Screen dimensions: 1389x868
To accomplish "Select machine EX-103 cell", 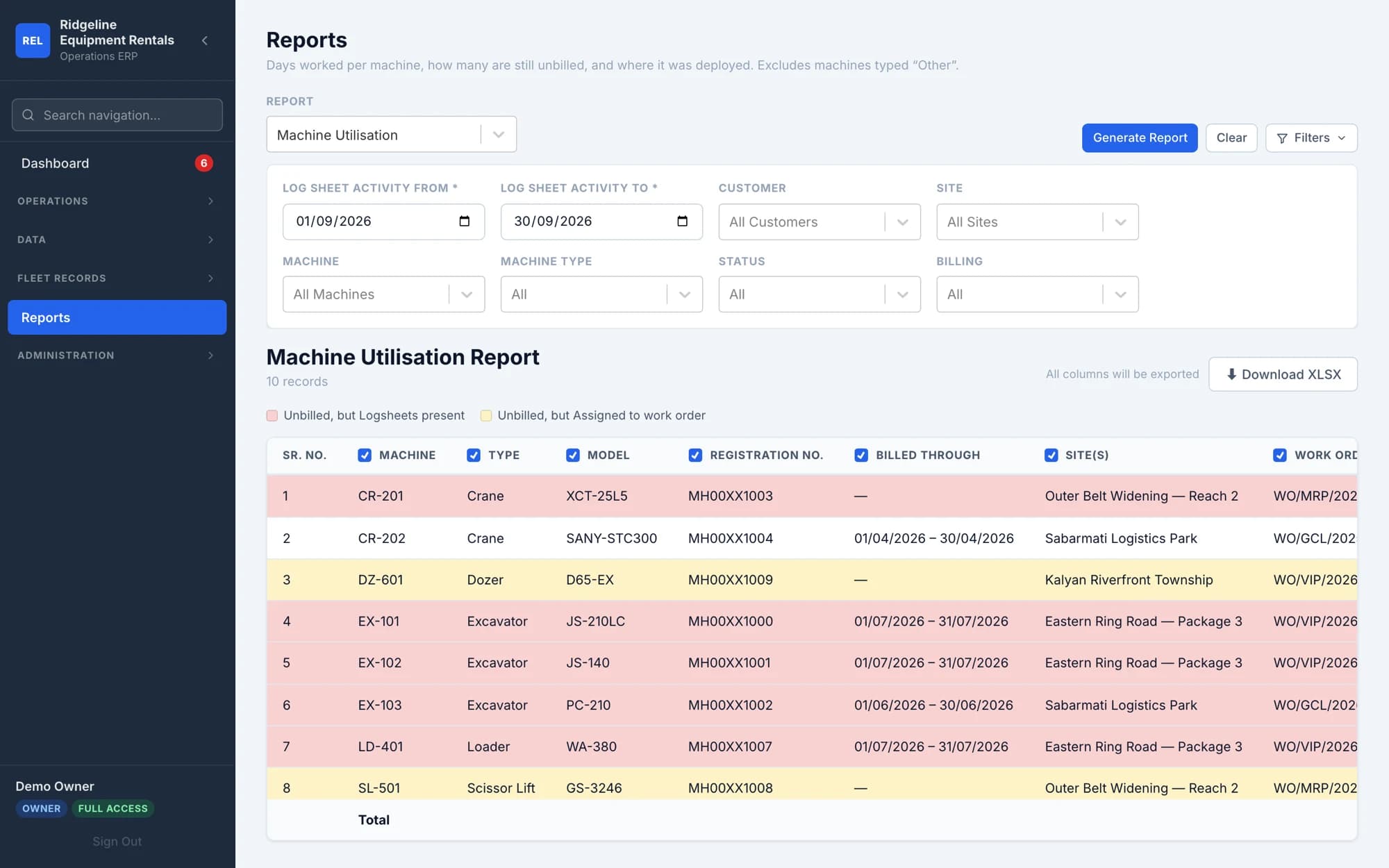I will [x=380, y=705].
